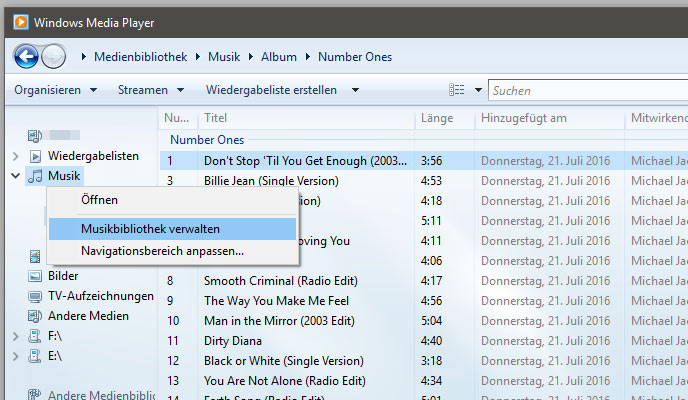The height and width of the screenshot is (400, 688).
Task: Select track The Way You Make Me Feel
Action: point(276,301)
